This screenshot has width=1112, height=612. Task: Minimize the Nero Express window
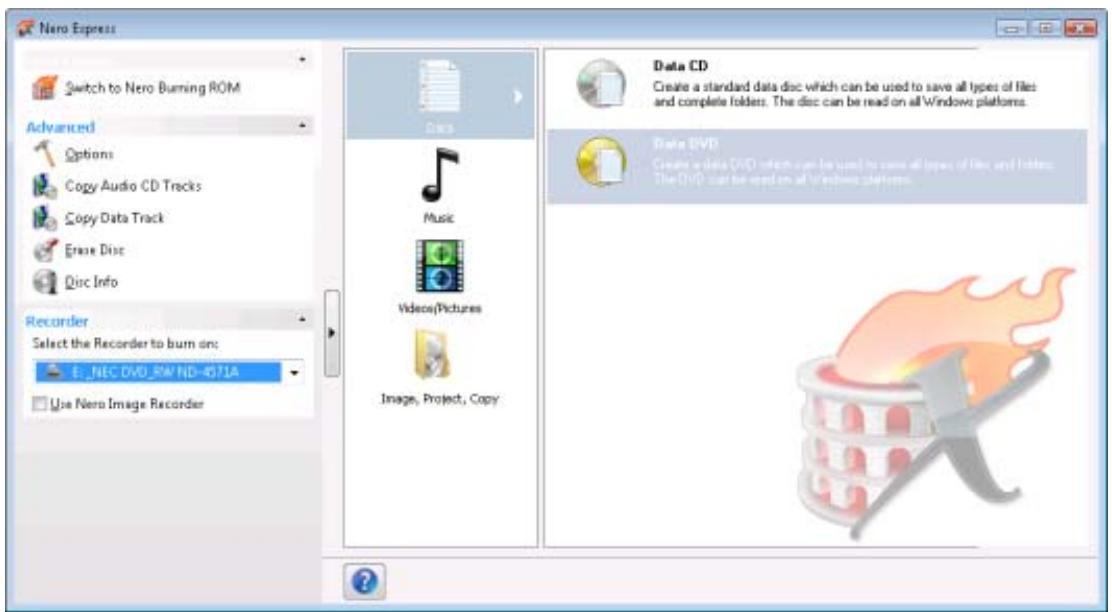1012,28
